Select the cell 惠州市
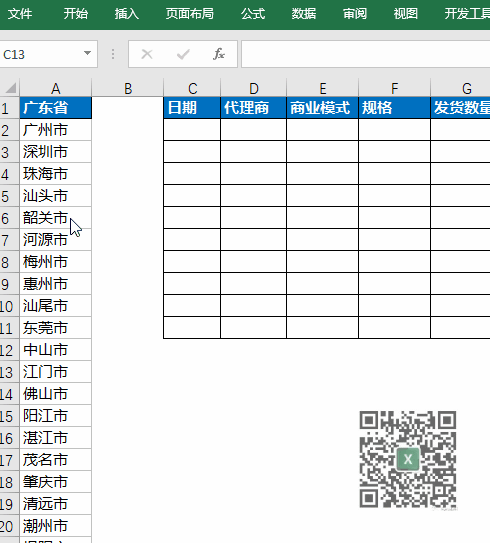This screenshot has width=490, height=543. 56,284
